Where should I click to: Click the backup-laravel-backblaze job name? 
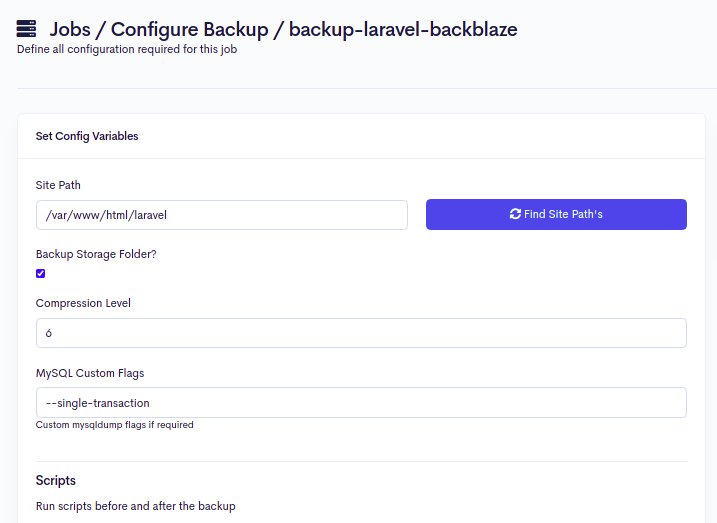(x=403, y=29)
